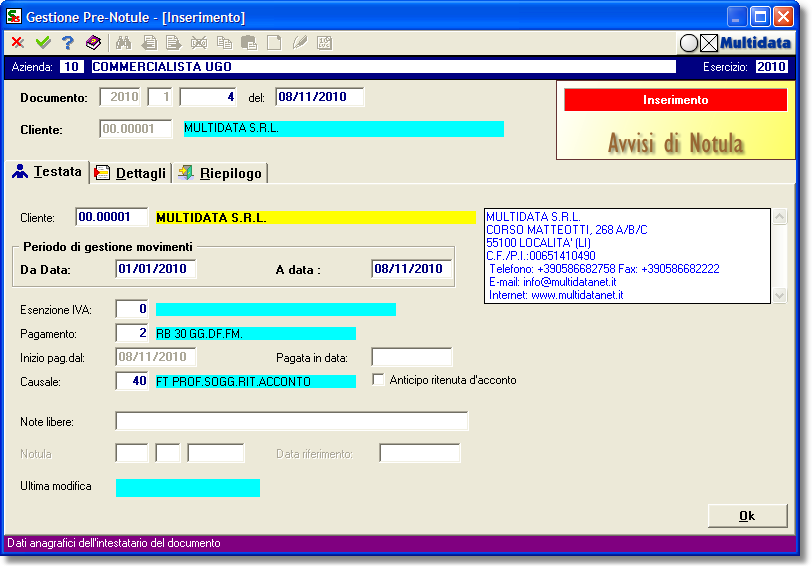Screen dimensions: 812x568
Task: Click the red X cancel icon
Action: pyautogui.click(x=18, y=42)
